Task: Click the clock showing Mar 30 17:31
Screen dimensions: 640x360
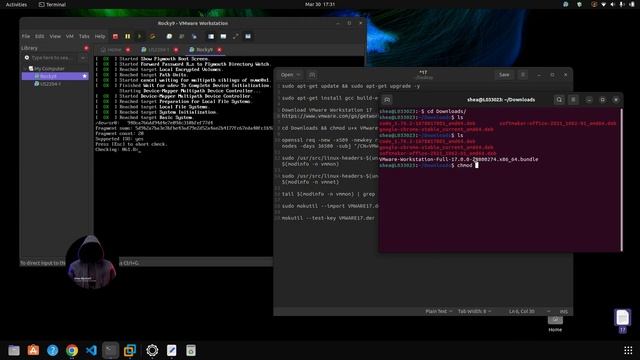Action: 320,4
